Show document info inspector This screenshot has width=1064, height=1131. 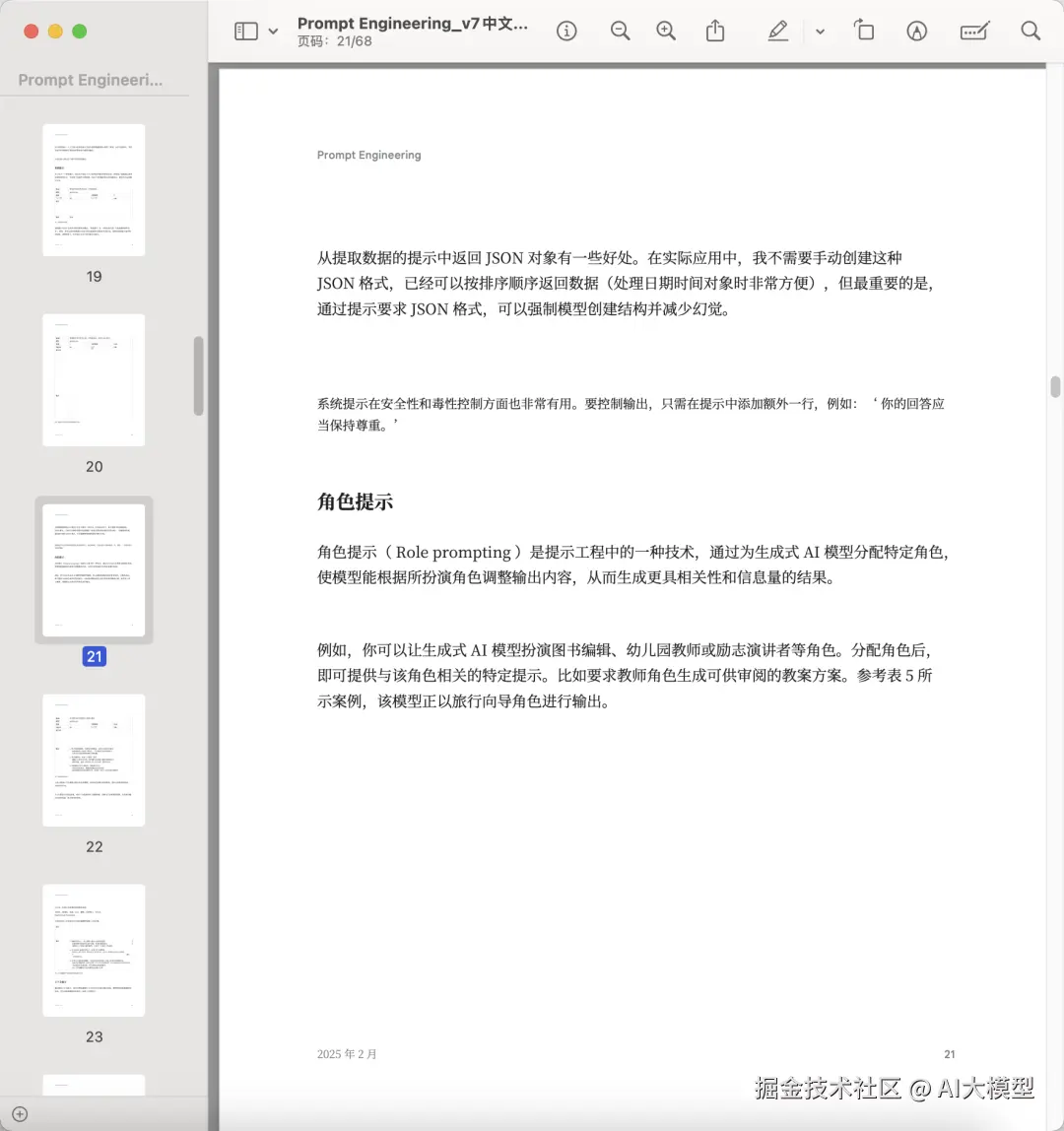[566, 31]
